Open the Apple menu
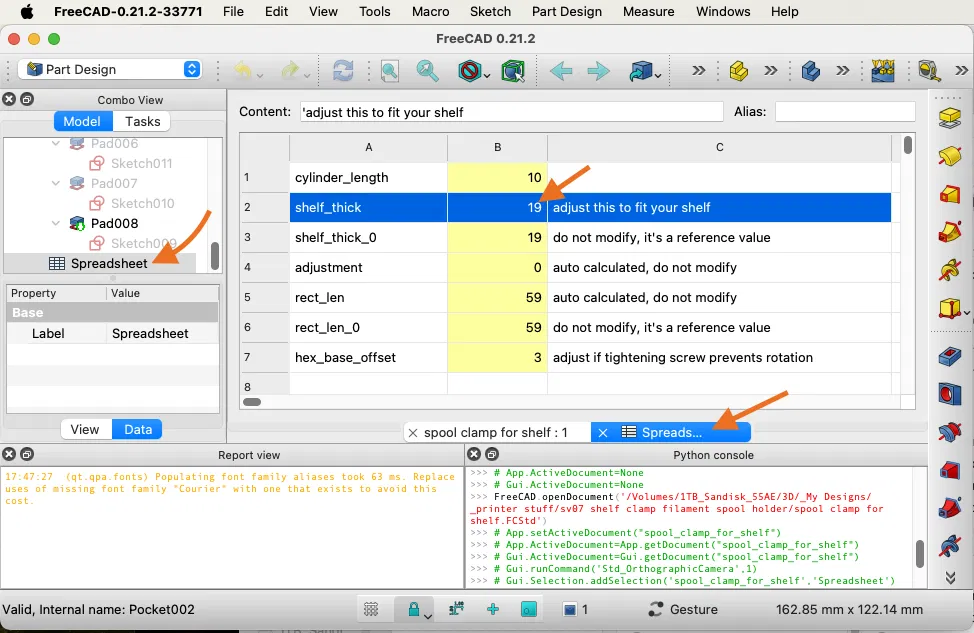This screenshot has height=633, width=974. click(x=27, y=11)
